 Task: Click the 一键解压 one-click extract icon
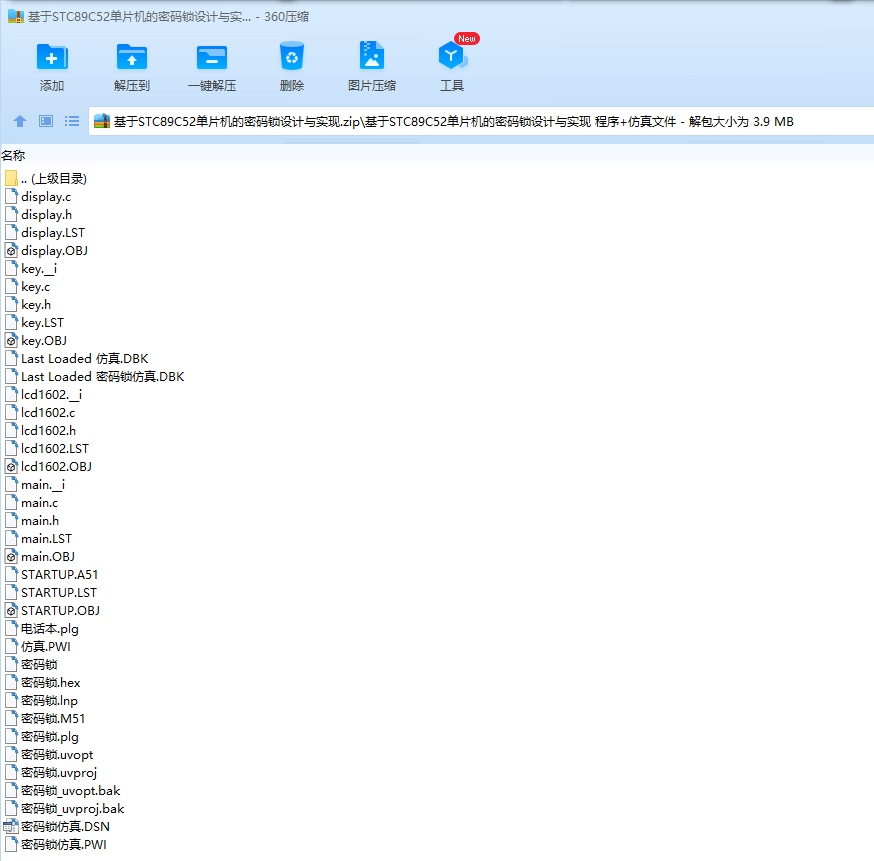pyautogui.click(x=212, y=57)
